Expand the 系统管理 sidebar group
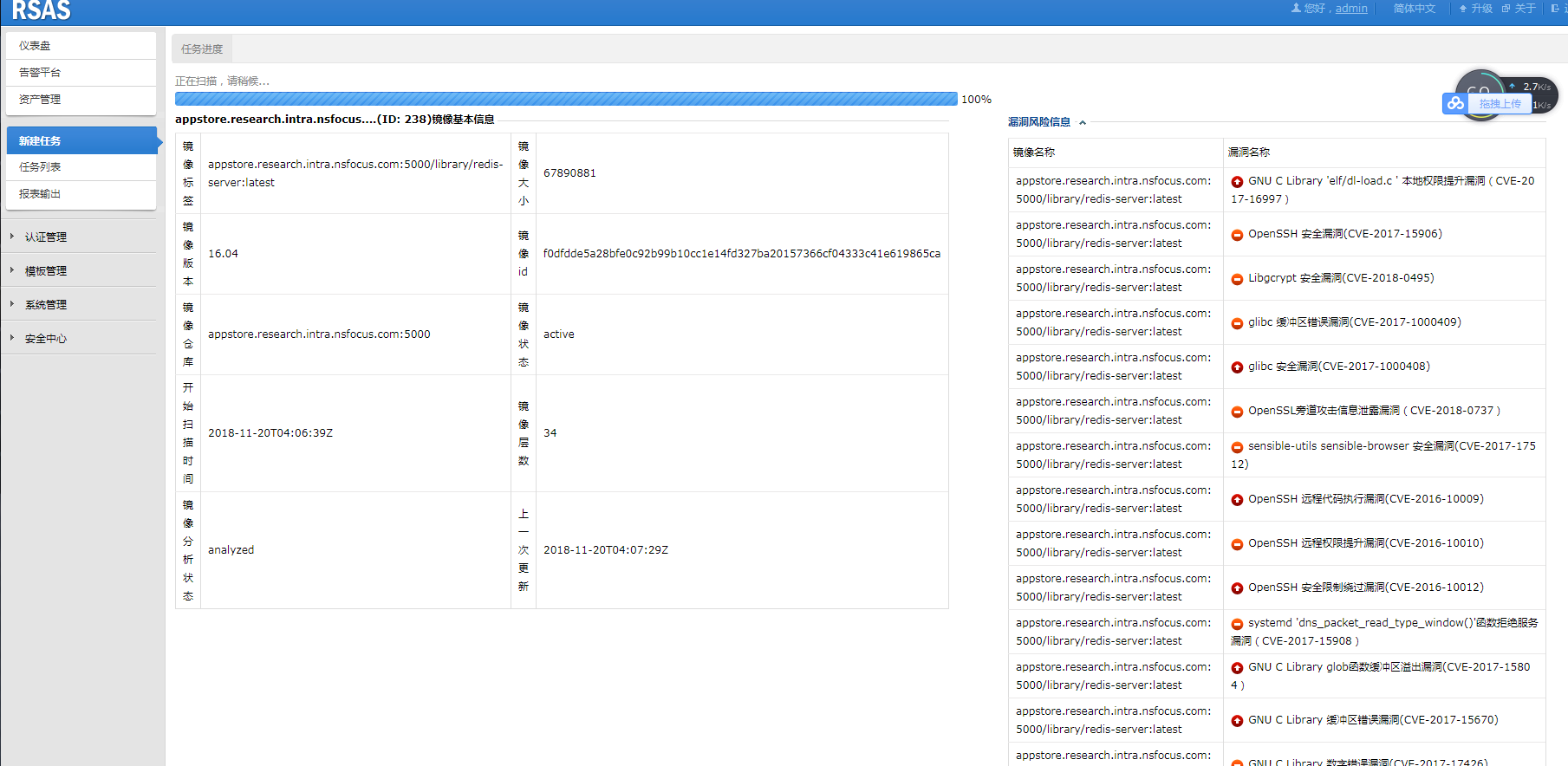Screen dimensions: 1568x766 (46, 305)
